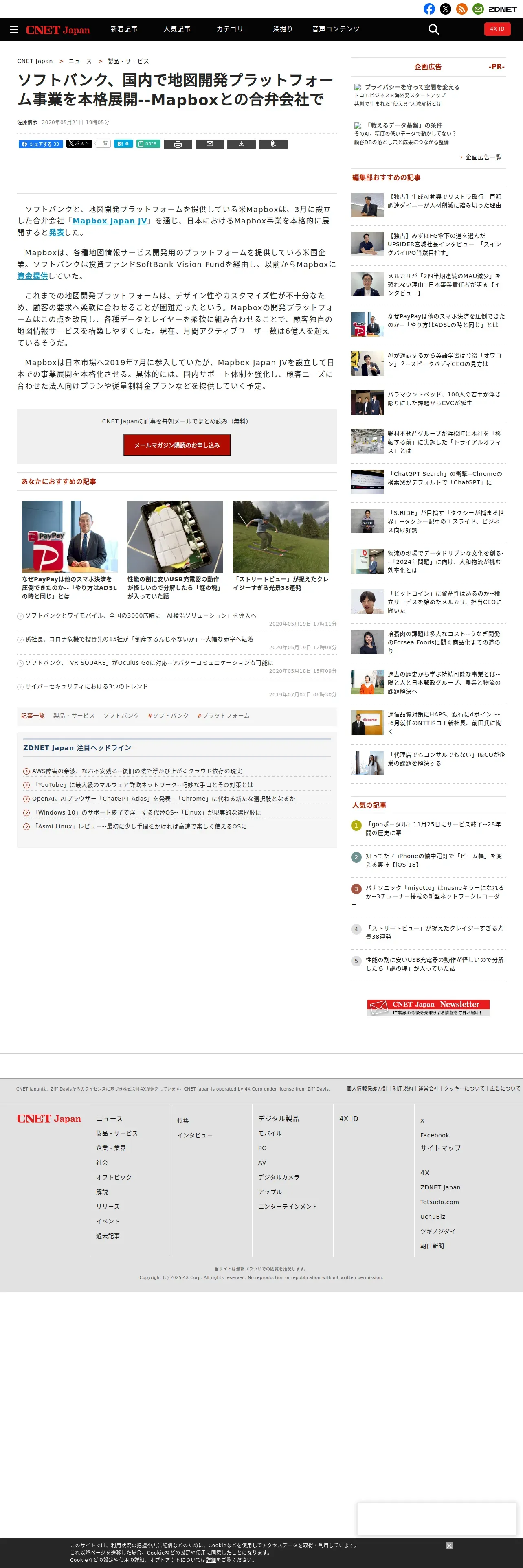Screen dimensions: 523x1568
Task: Open ビットコインに資産性 article
Action: pos(444,602)
